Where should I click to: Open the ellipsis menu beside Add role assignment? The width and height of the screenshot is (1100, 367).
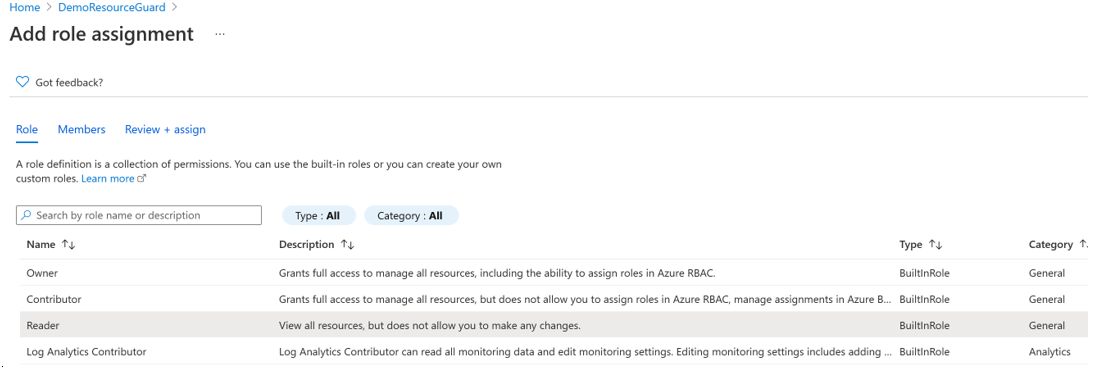point(220,34)
